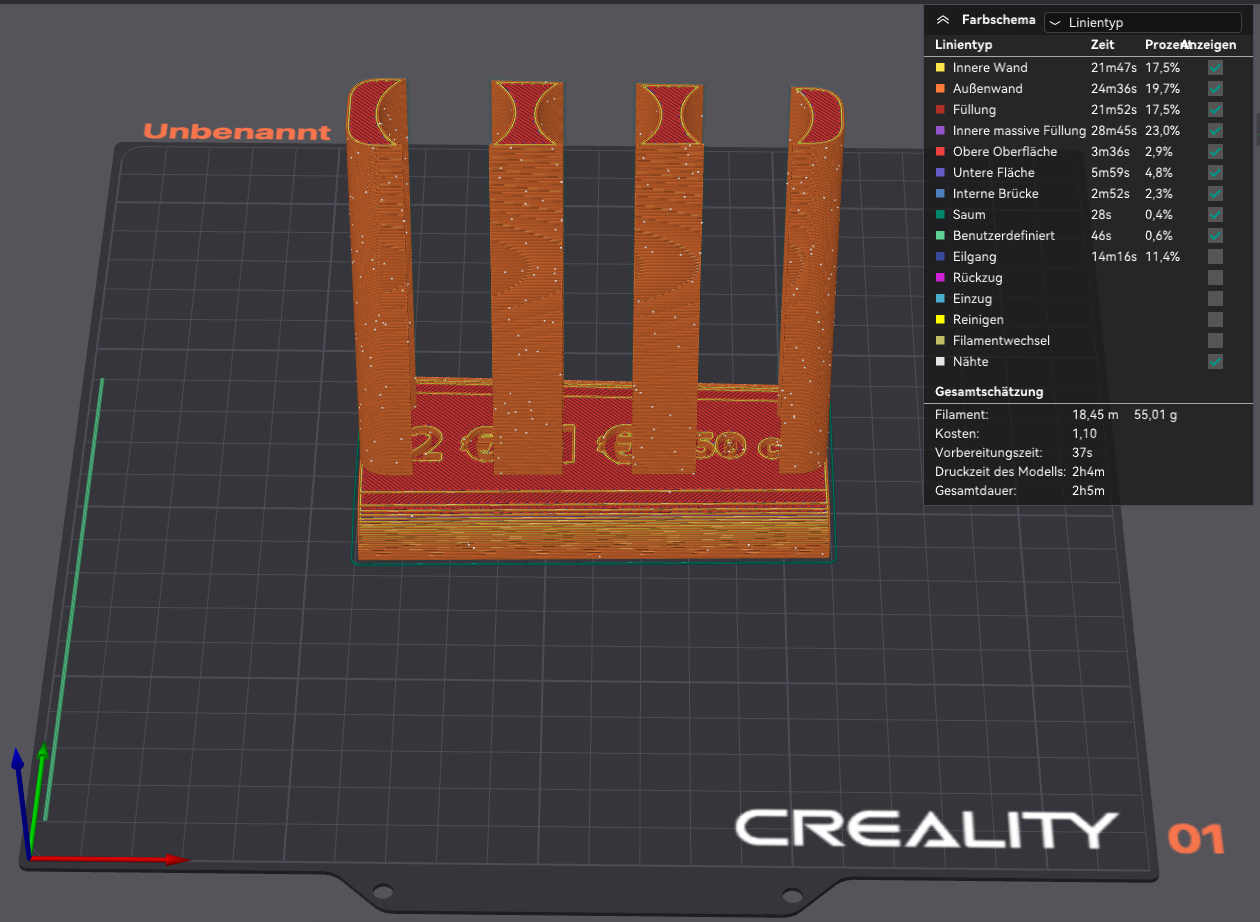Screen dimensions: 1260x922
Task: Hide the Außenwand line type
Action: coord(1215,89)
